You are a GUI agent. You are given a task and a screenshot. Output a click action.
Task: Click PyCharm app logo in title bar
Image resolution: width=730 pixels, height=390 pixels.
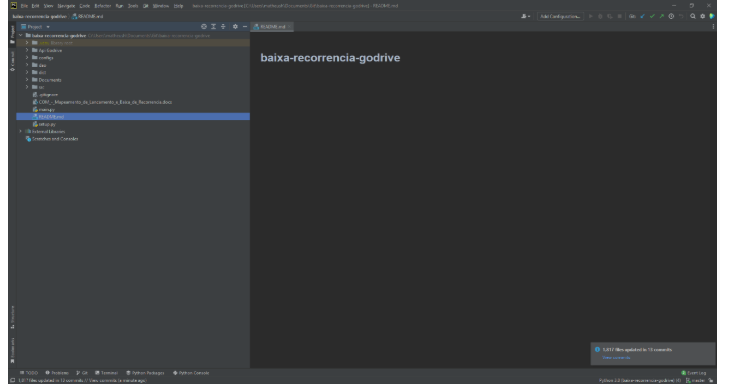click(14, 6)
